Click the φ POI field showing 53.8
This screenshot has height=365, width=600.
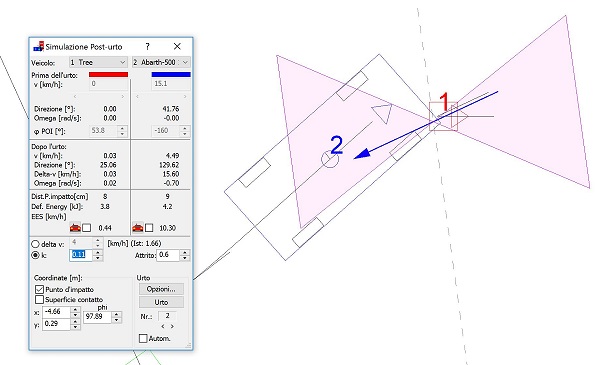tap(104, 130)
